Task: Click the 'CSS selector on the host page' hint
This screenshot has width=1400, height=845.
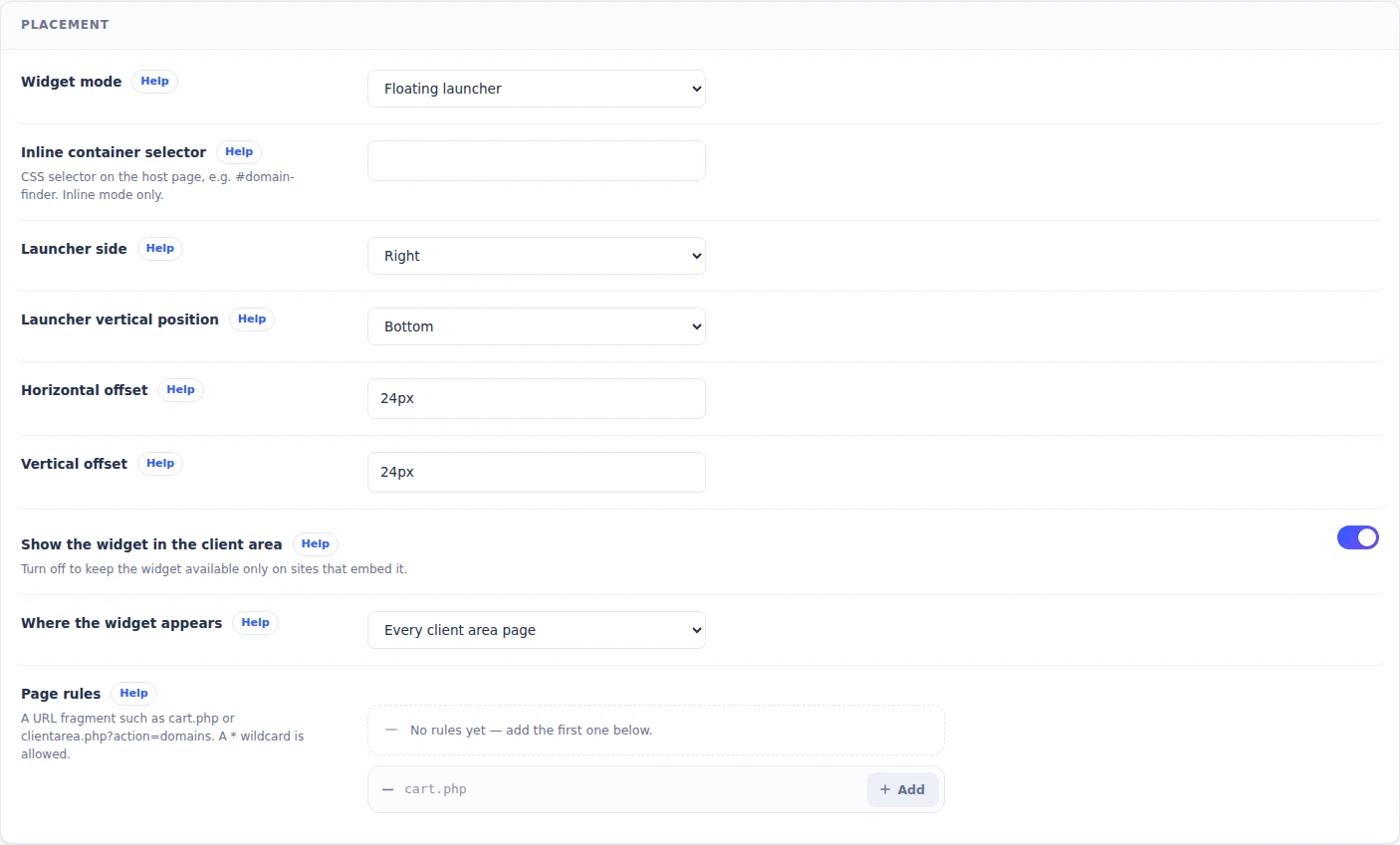Action: tap(157, 186)
